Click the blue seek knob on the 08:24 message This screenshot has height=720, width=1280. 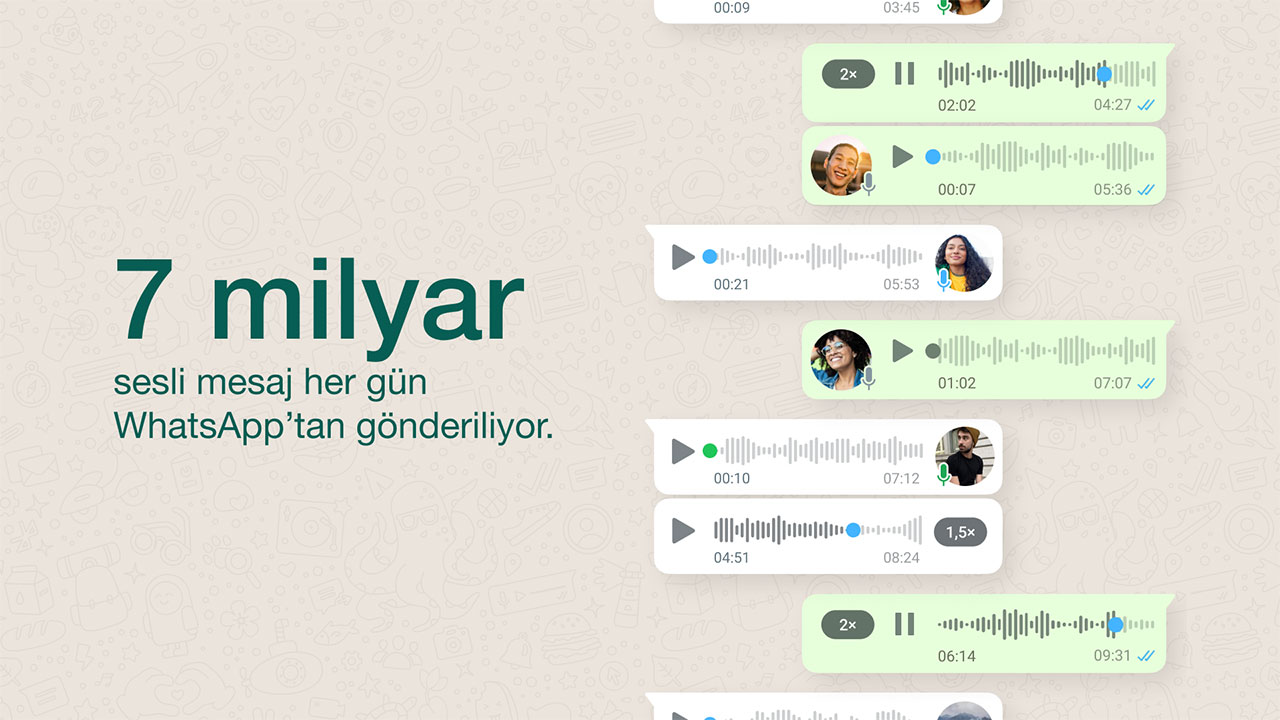click(x=853, y=531)
